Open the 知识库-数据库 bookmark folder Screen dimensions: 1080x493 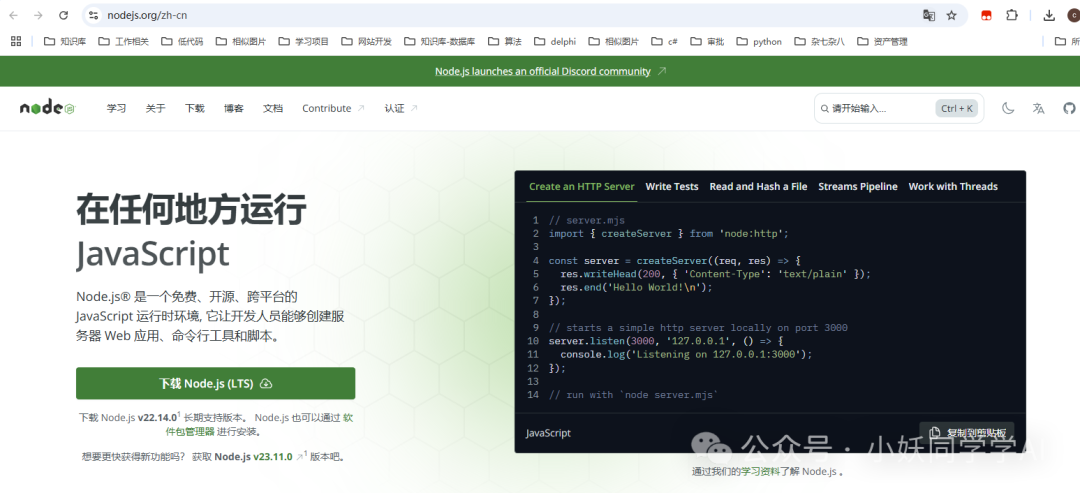439,41
